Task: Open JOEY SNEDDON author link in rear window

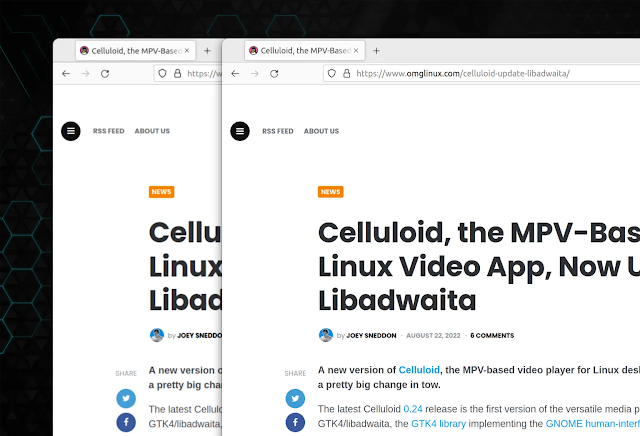Action: 200,336
